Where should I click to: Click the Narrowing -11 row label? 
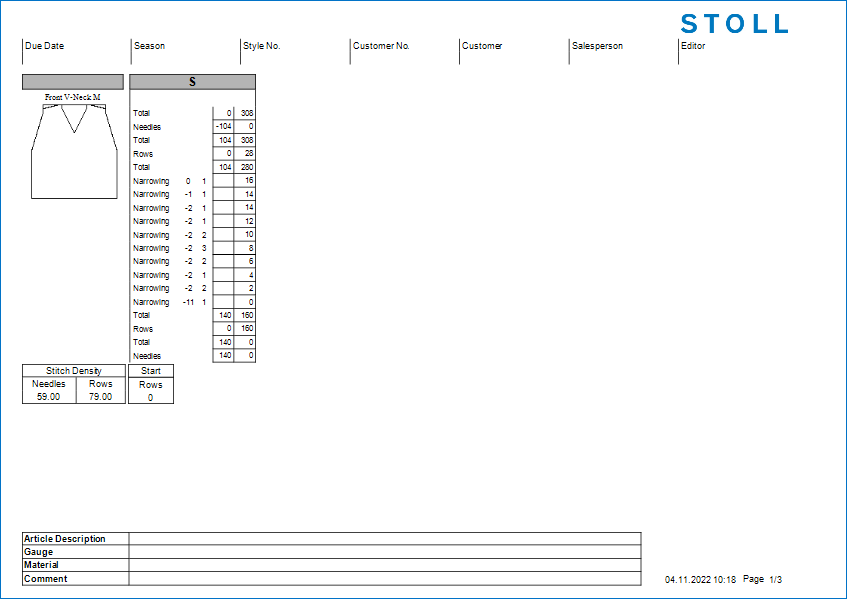click(x=151, y=302)
